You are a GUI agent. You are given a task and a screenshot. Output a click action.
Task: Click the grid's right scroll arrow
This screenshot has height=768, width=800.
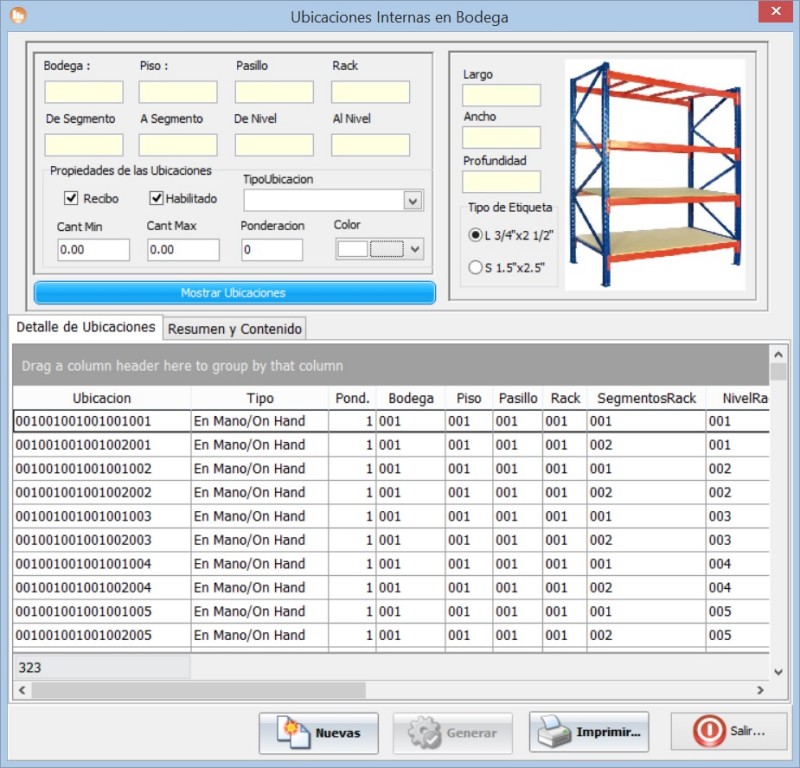(x=760, y=690)
